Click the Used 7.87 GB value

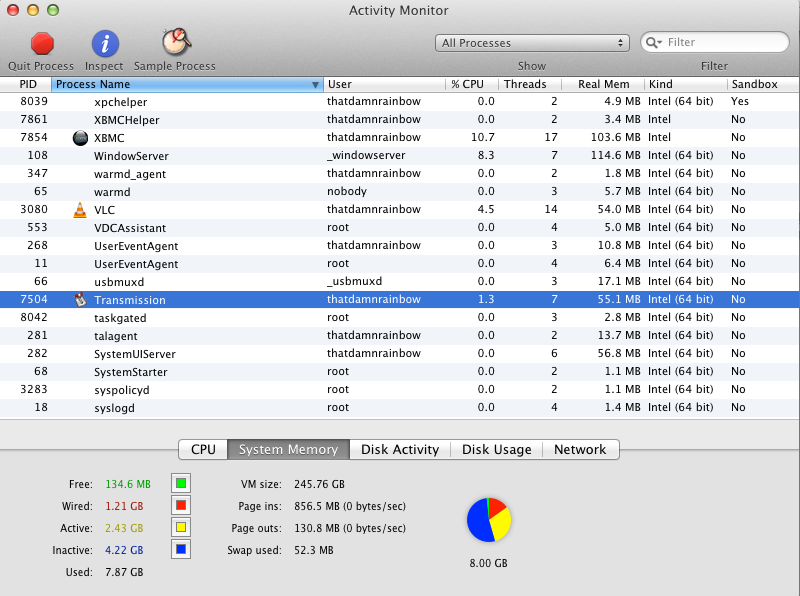(124, 572)
